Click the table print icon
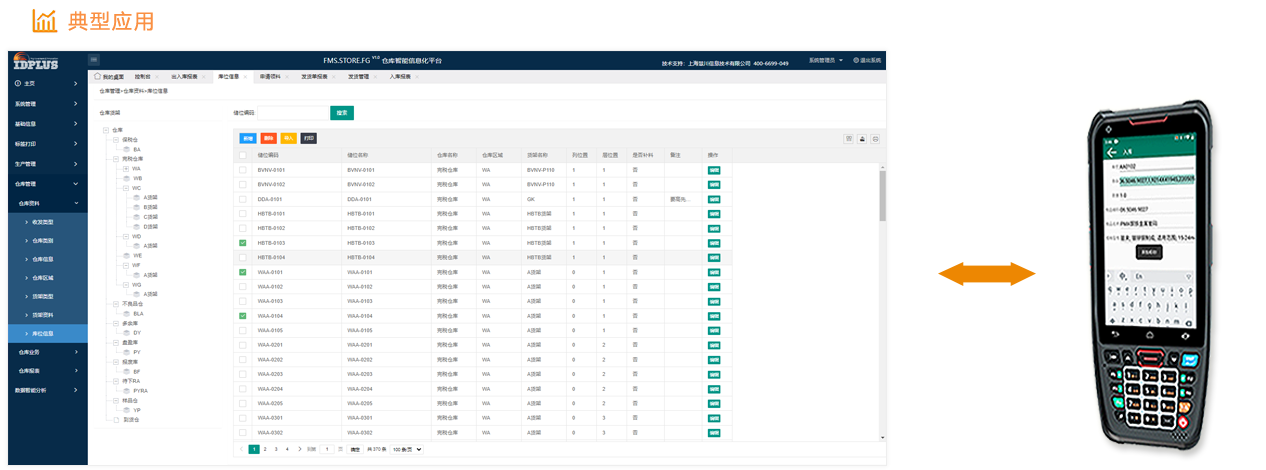 pos(875,138)
